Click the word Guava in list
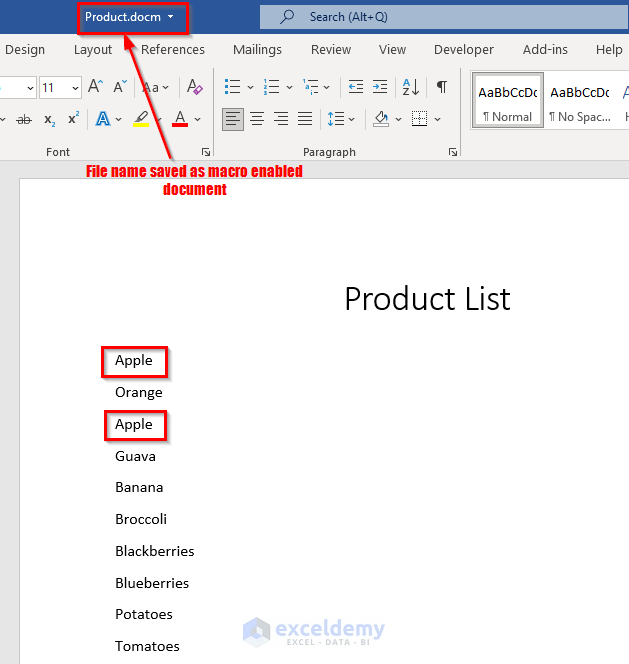 click(135, 456)
